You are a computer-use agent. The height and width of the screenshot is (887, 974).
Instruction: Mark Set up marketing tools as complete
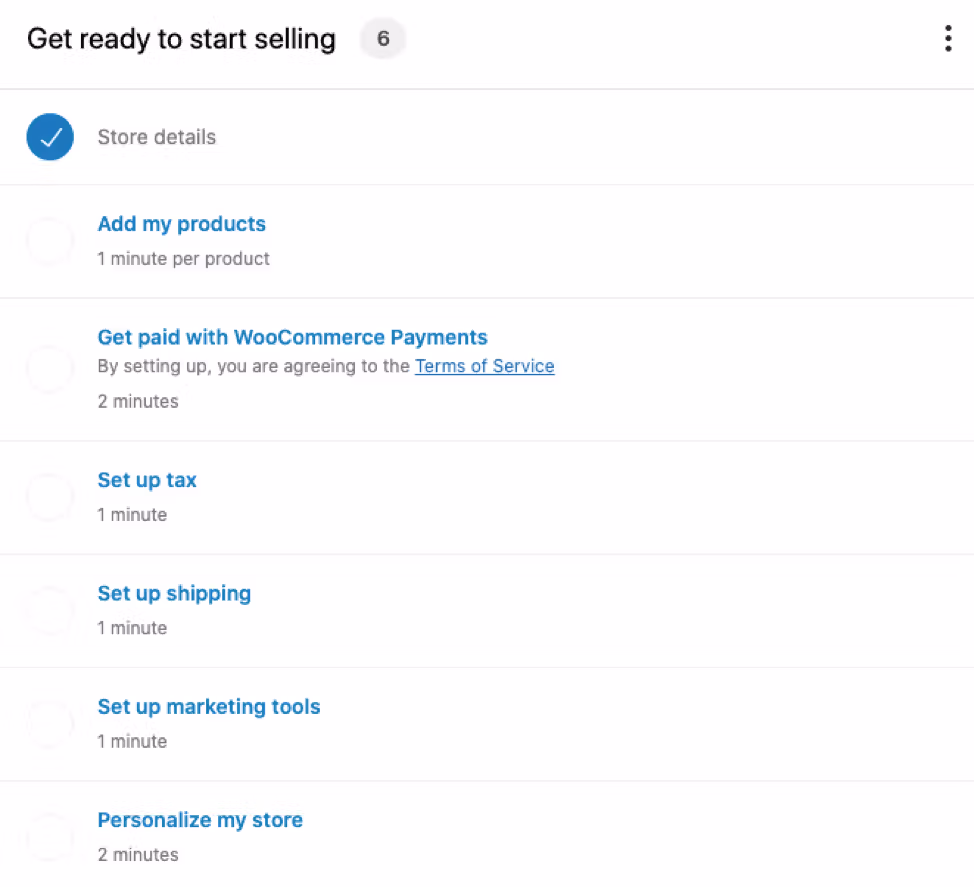50,724
